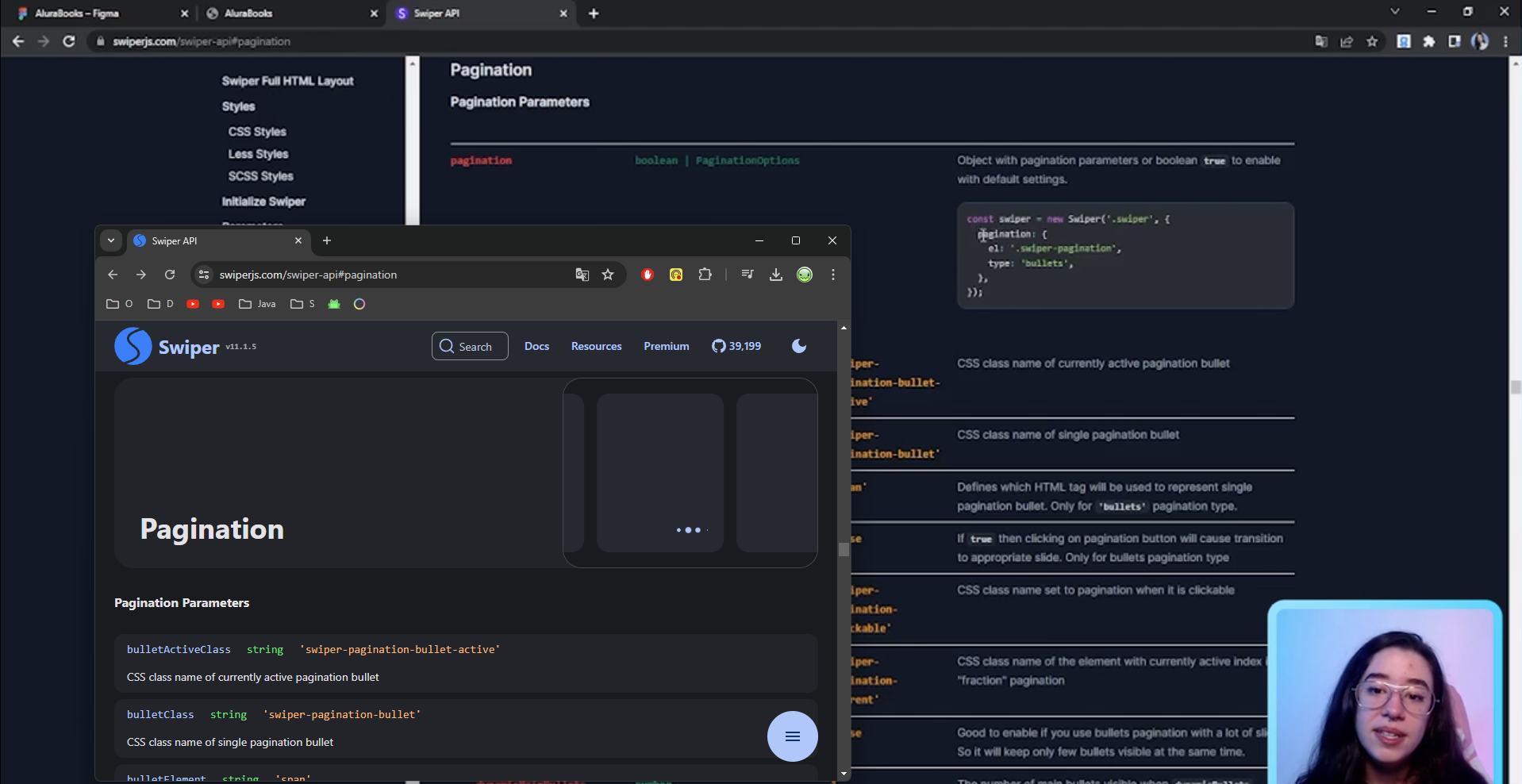This screenshot has height=784, width=1522.
Task: Open the D bookmark folder
Action: [160, 304]
